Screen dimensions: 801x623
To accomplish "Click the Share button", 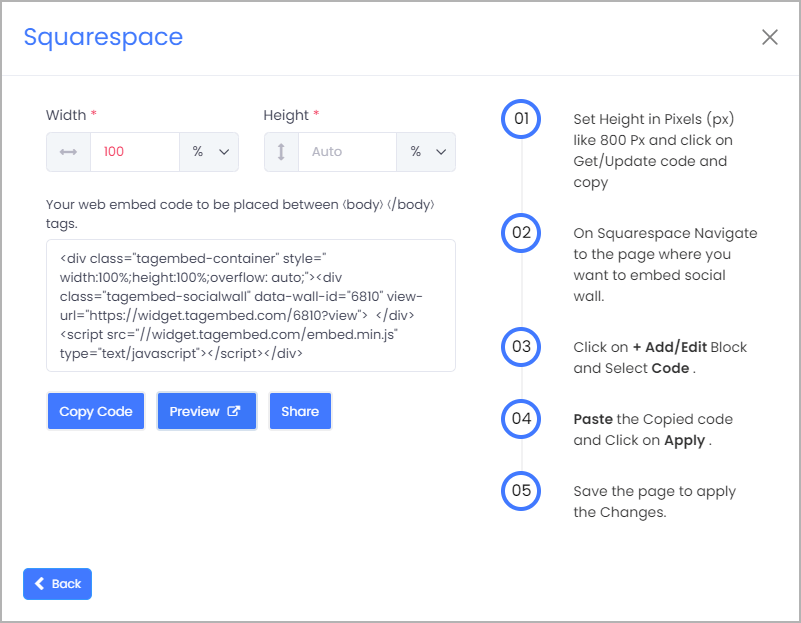I will pos(300,411).
